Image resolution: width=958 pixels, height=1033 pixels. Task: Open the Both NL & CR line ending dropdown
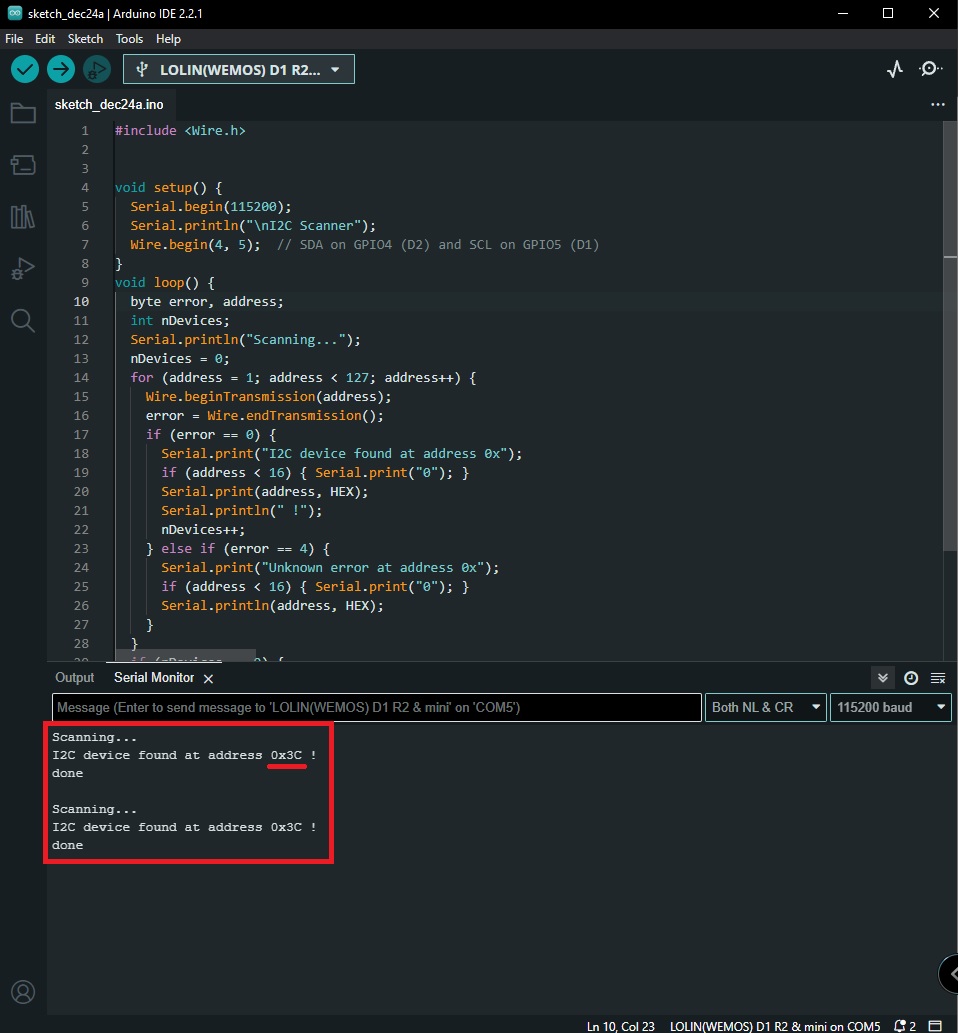766,708
